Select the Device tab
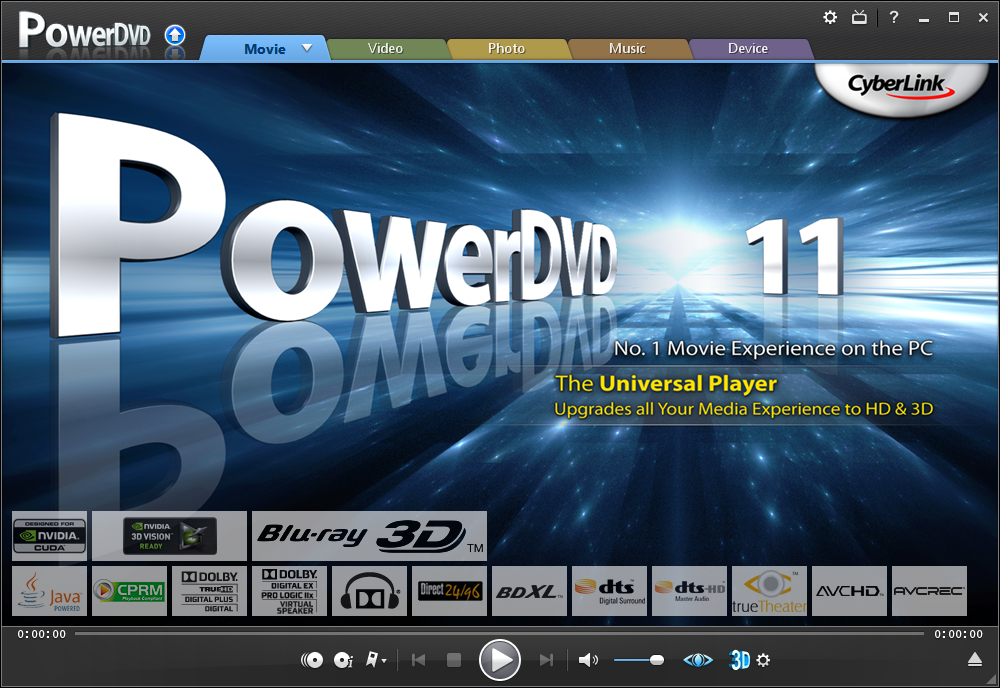Screen dimensions: 1000x688 click(x=748, y=48)
